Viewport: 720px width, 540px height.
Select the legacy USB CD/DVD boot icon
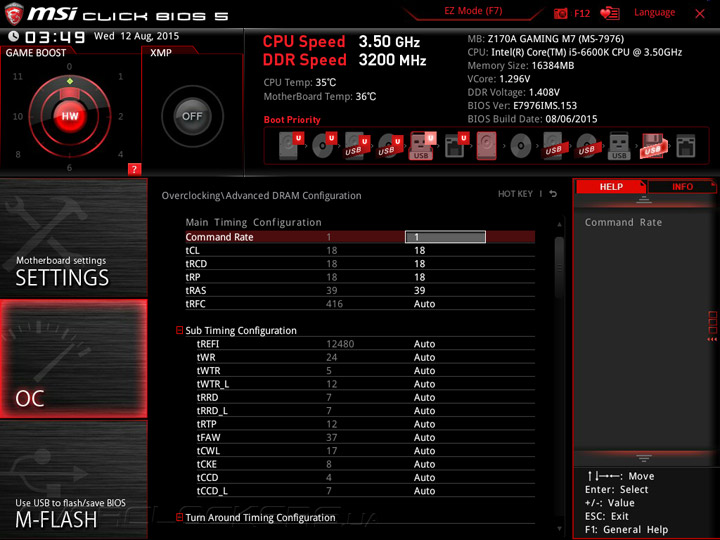tap(586, 146)
